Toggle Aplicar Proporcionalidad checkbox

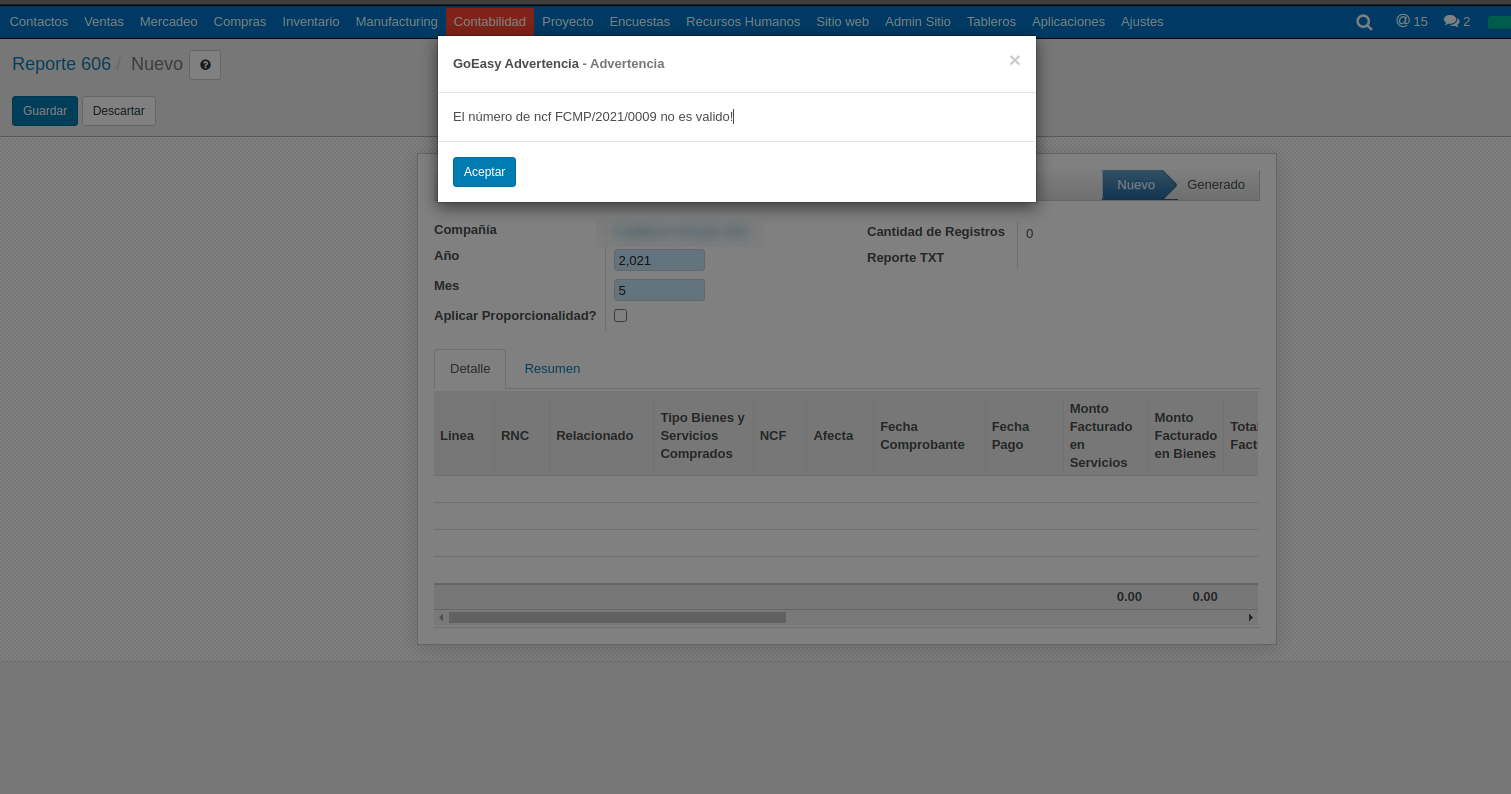pos(620,315)
